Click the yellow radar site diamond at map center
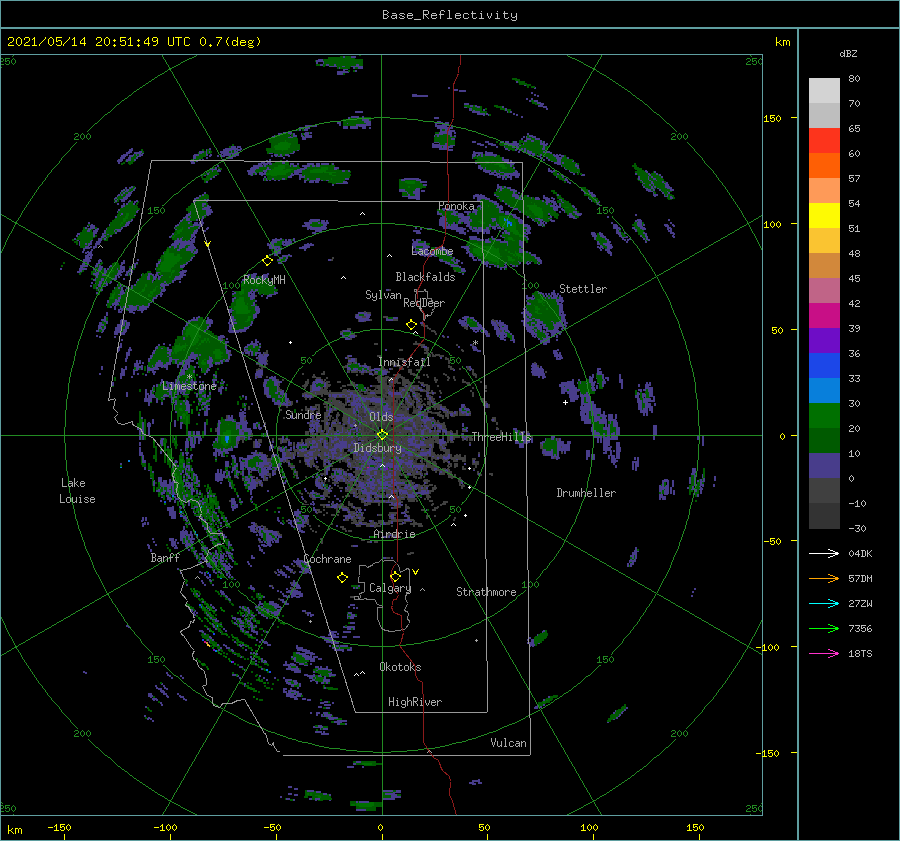Screen dimensions: 900x841 (382, 435)
